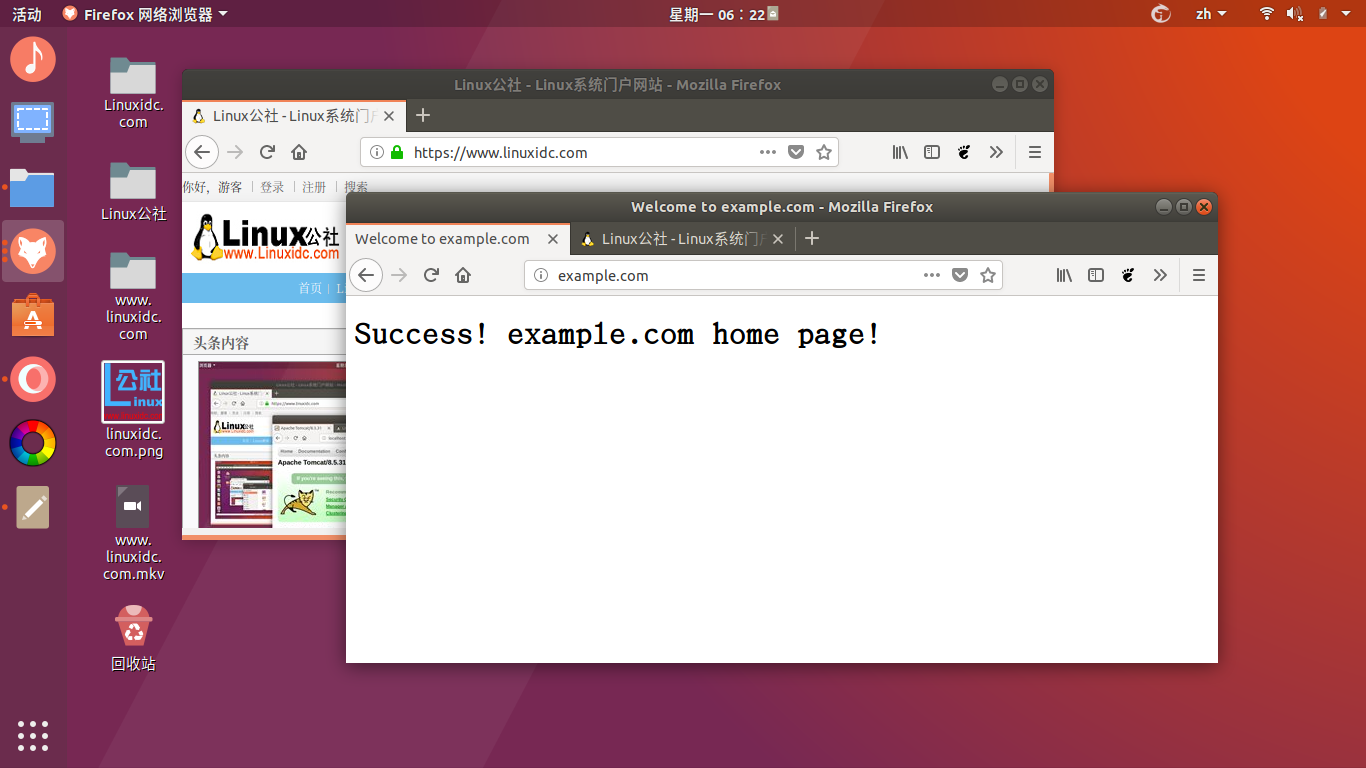Open the hamburger menu in Firefox
The width and height of the screenshot is (1366, 768).
pyautogui.click(x=1198, y=275)
